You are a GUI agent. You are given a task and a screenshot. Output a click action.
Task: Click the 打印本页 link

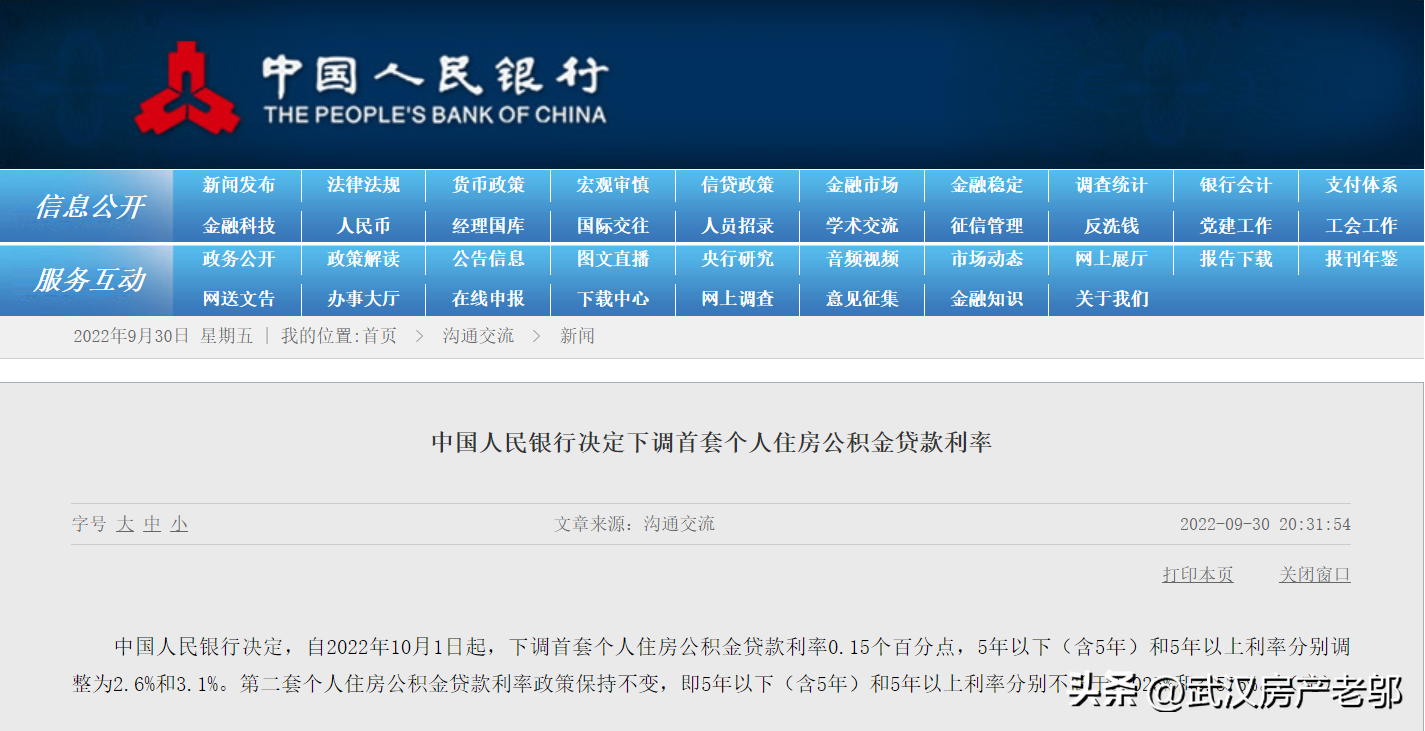click(1198, 575)
